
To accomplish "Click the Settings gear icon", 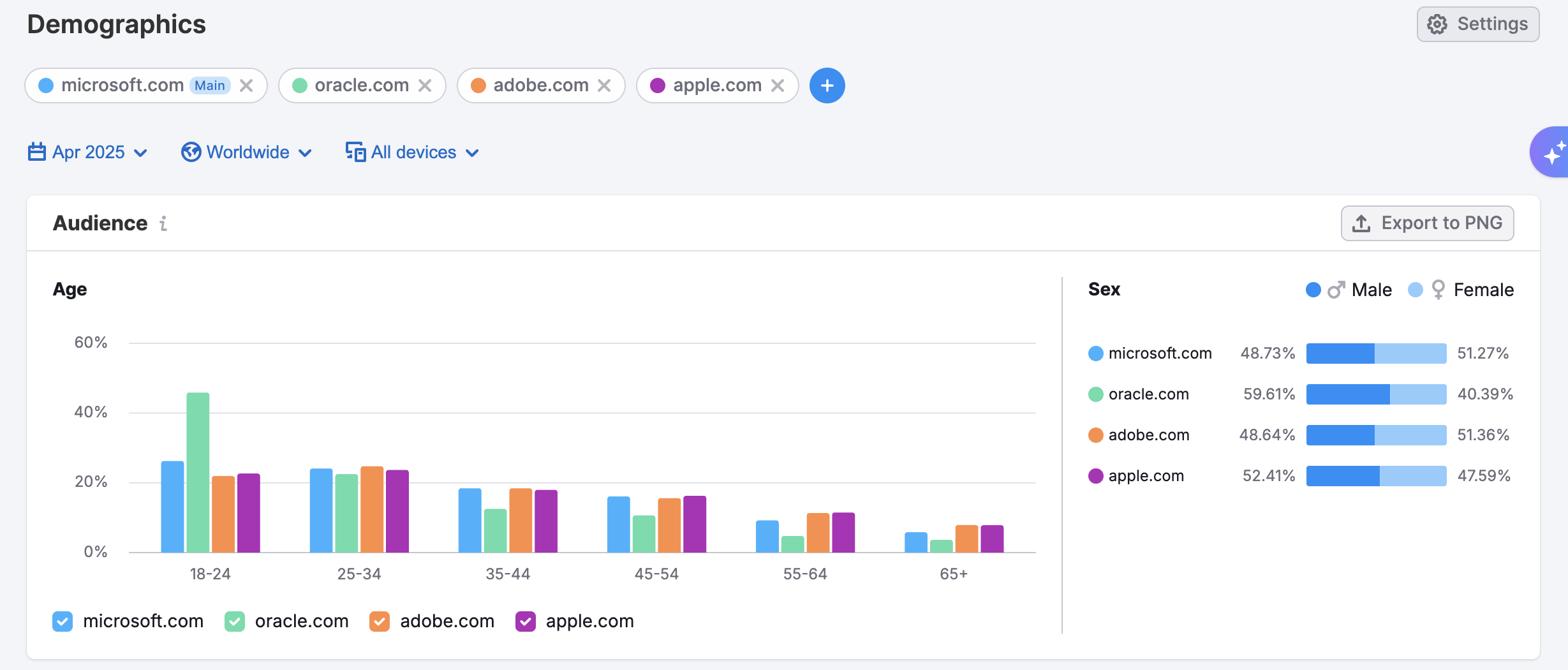I will (x=1437, y=24).
